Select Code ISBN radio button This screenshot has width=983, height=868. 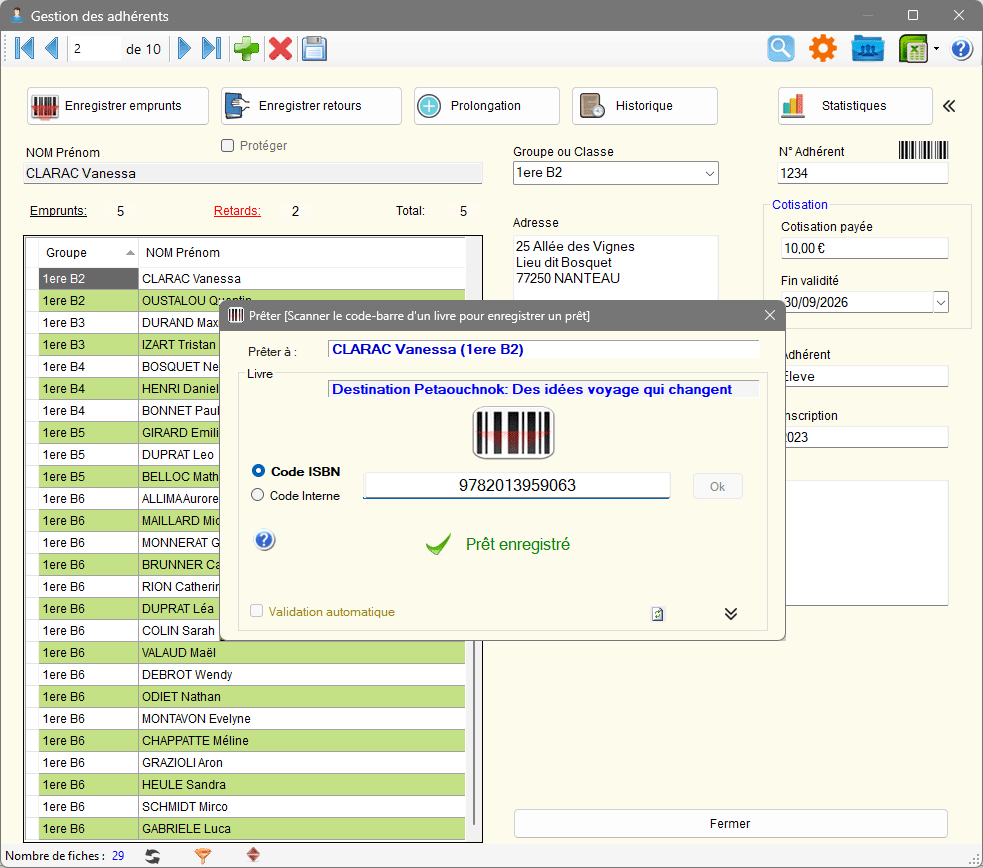click(258, 471)
